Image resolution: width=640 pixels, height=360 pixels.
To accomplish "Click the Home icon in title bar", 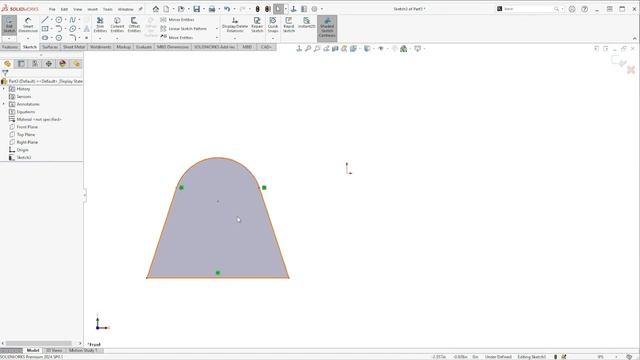I will (x=156, y=9).
